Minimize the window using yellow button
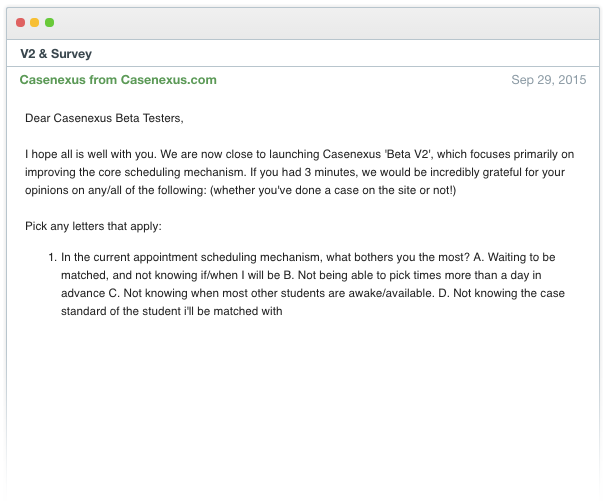Image resolution: width=606 pixels, height=501 pixels. pos(35,22)
